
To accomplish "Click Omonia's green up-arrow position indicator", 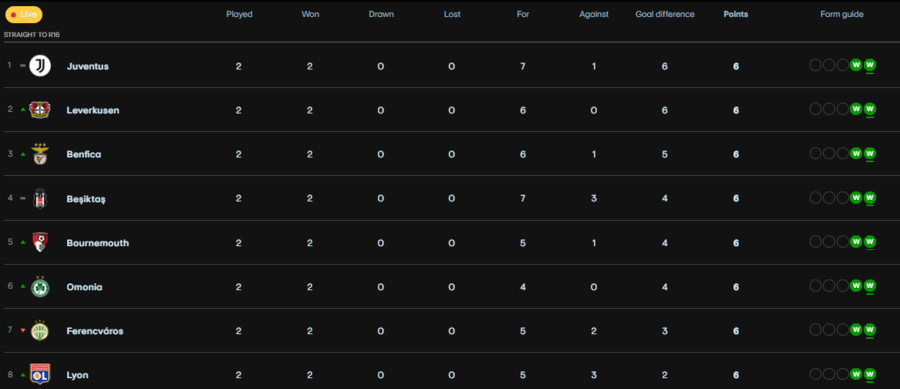I will click(x=23, y=286).
